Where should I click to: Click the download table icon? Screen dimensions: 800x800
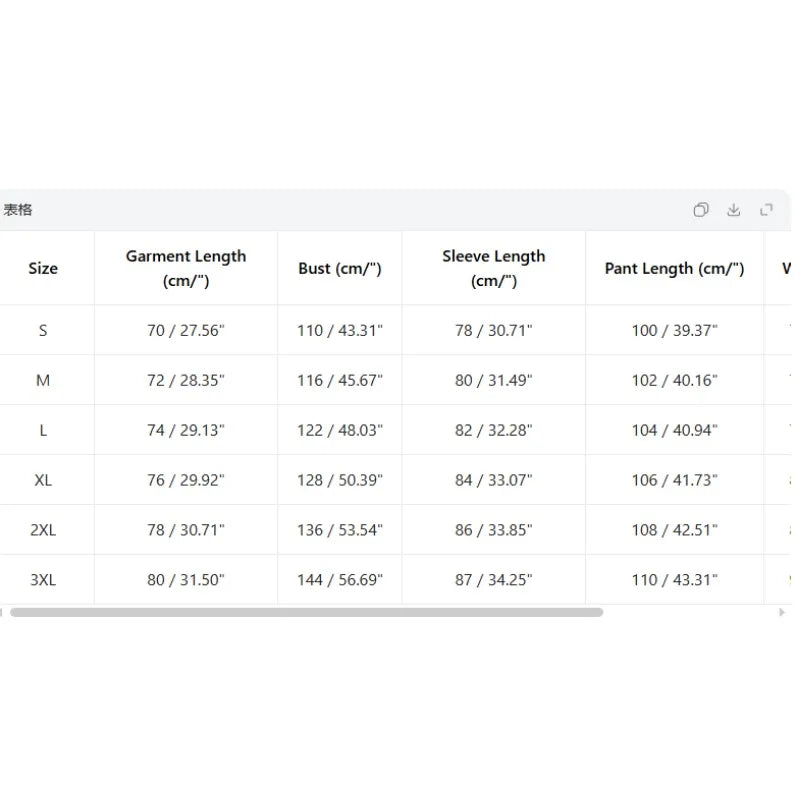coord(733,210)
